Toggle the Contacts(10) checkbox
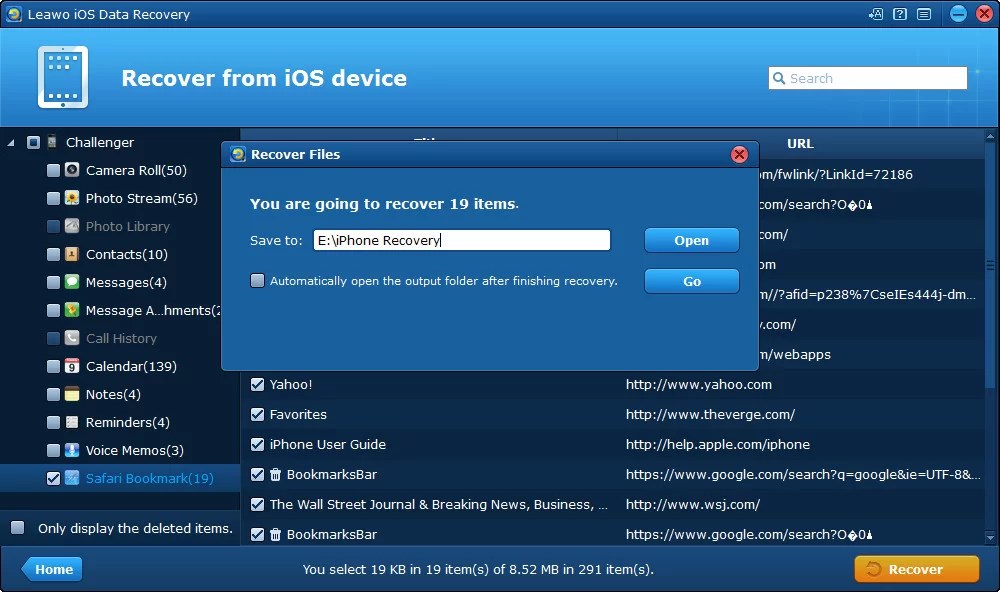The image size is (1000, 592). coord(54,255)
